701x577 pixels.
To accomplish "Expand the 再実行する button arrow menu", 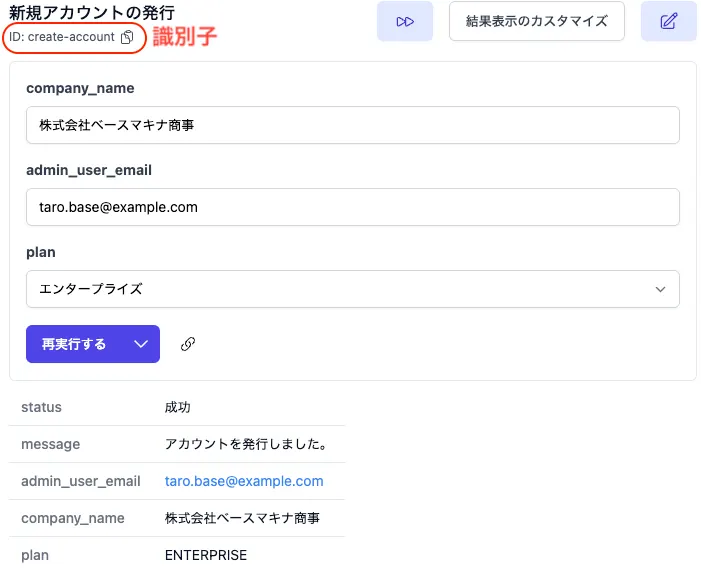I will point(141,344).
